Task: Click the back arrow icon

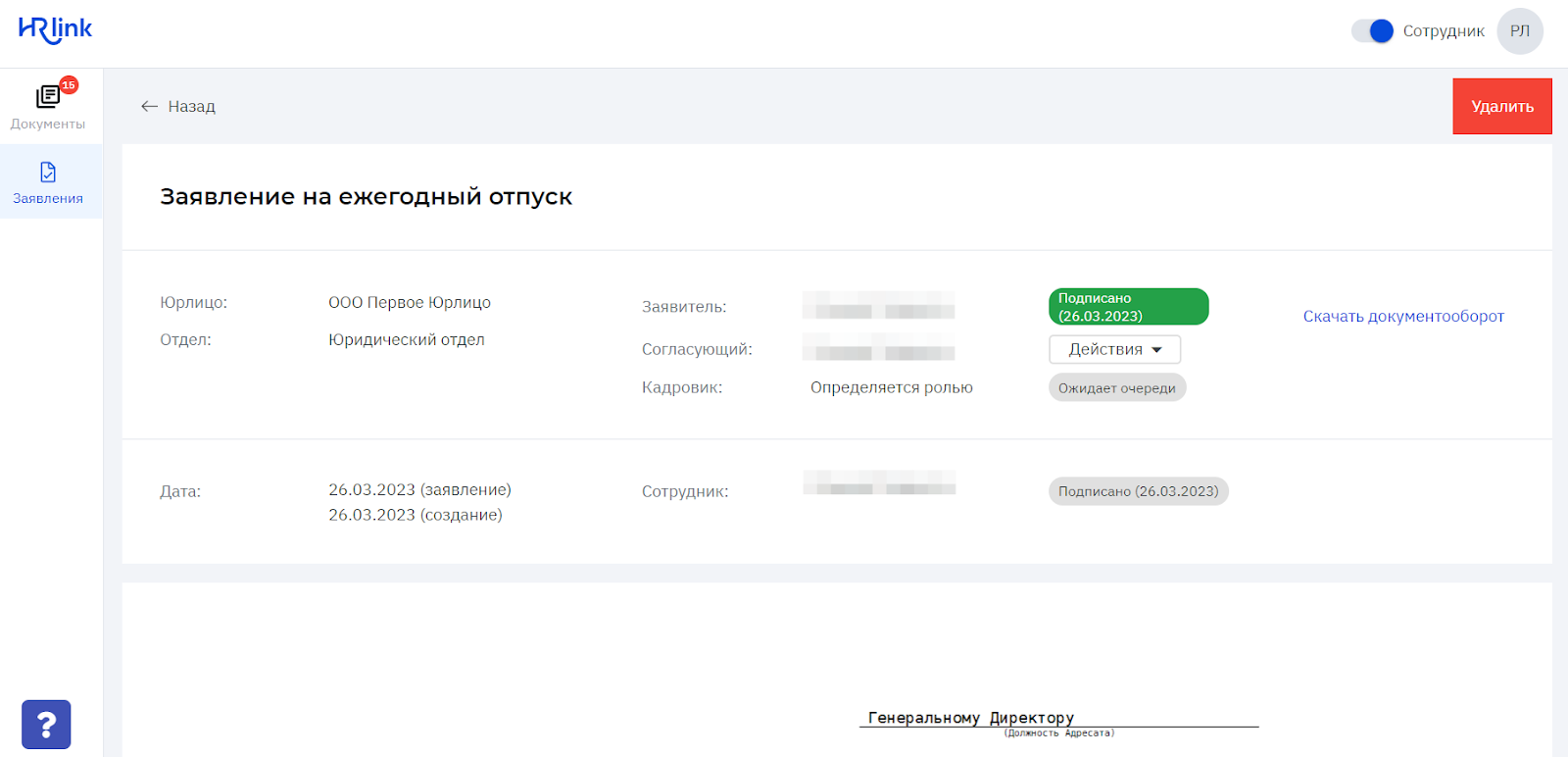Action: pyautogui.click(x=149, y=106)
